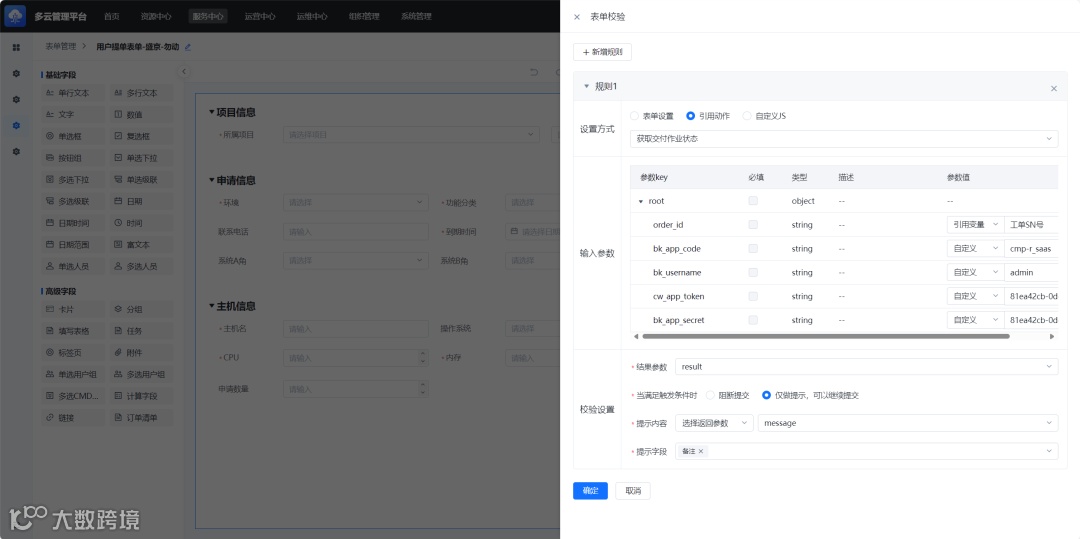Click the 表单管理 breadcrumb link
The width and height of the screenshot is (1080, 539).
tap(61, 47)
